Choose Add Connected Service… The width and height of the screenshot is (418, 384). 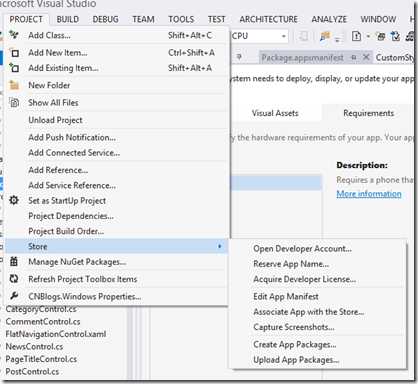coord(117,152)
